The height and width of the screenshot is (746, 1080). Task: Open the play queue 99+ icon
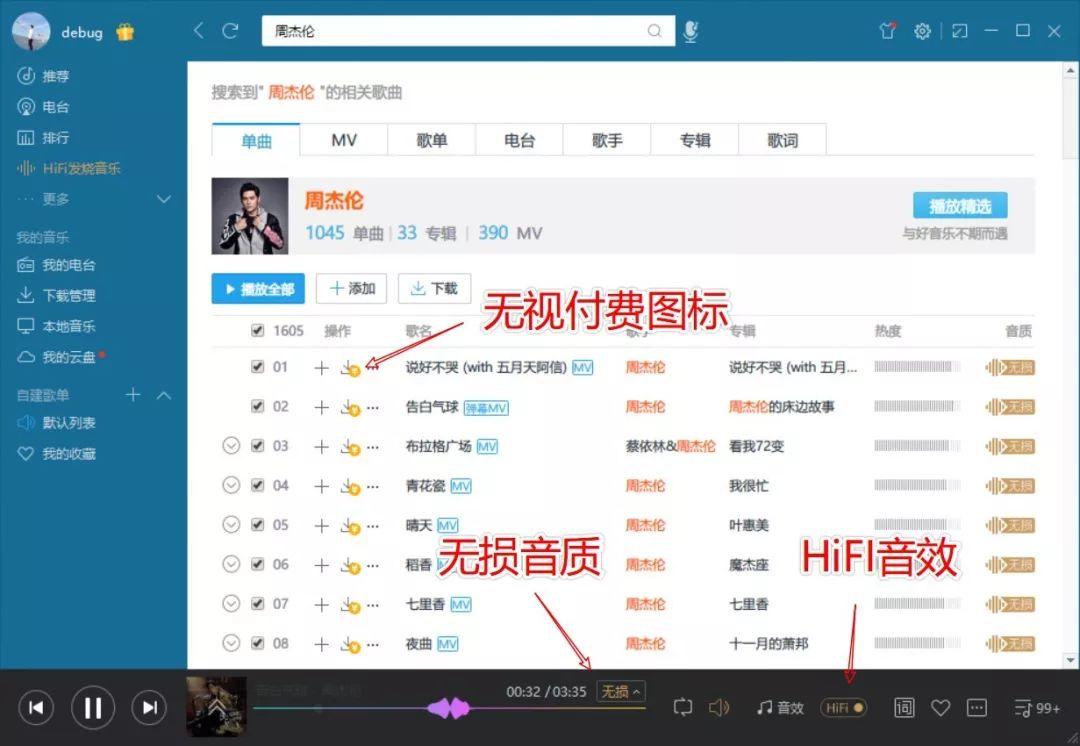1037,708
